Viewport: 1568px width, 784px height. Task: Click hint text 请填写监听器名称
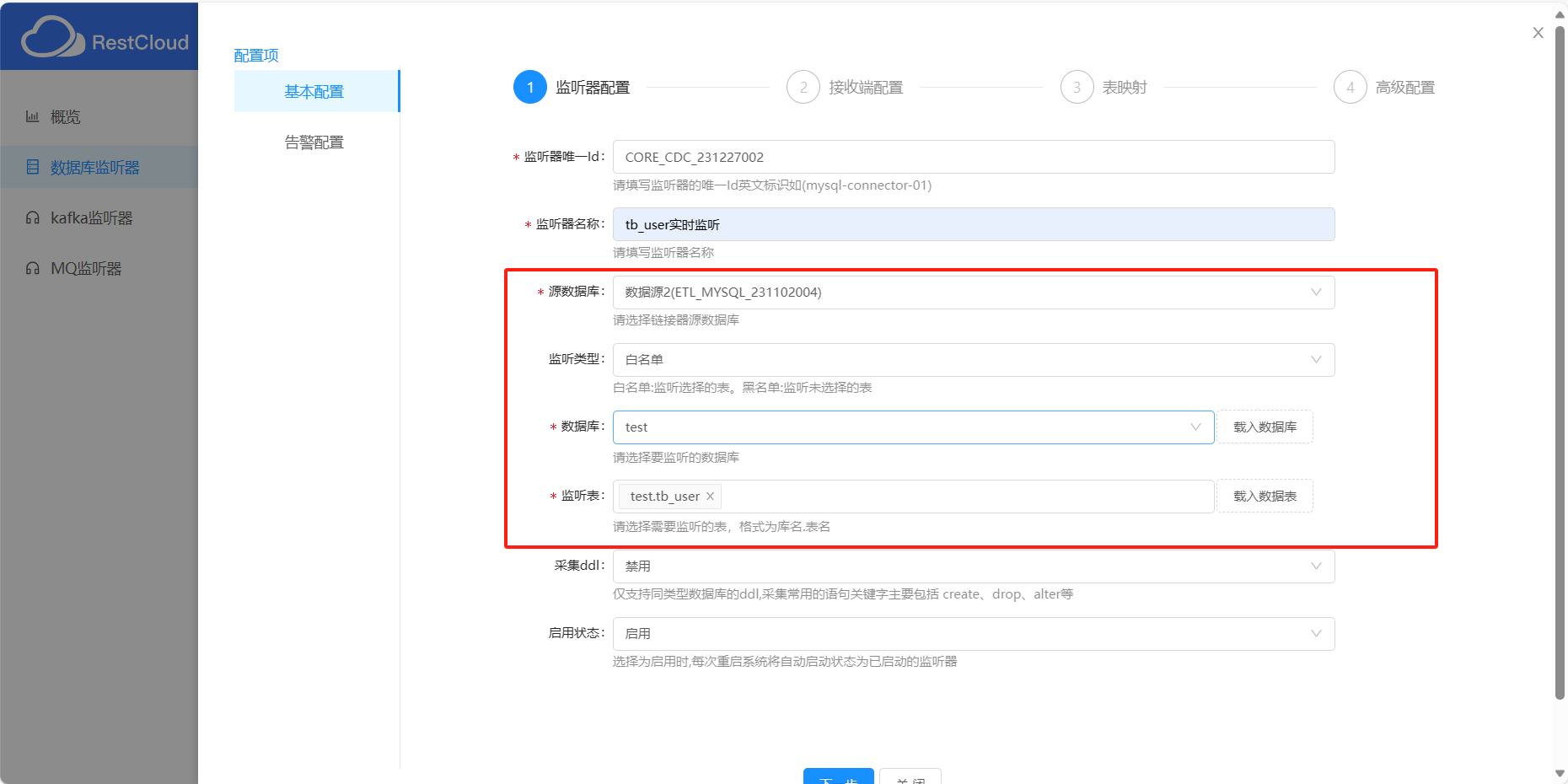[x=663, y=252]
